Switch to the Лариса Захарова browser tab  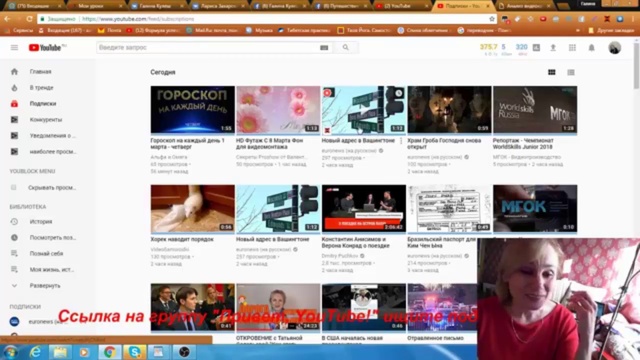[218, 6]
